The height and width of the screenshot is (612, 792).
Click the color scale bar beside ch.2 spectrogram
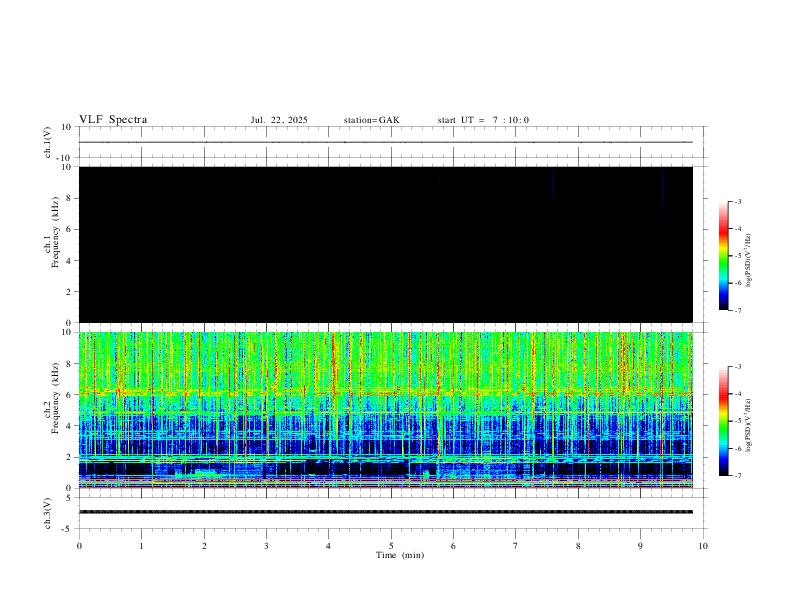(x=724, y=421)
